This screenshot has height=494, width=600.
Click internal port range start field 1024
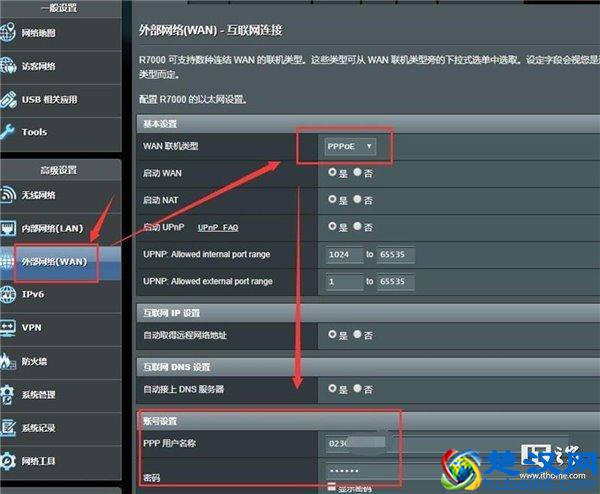tap(344, 255)
